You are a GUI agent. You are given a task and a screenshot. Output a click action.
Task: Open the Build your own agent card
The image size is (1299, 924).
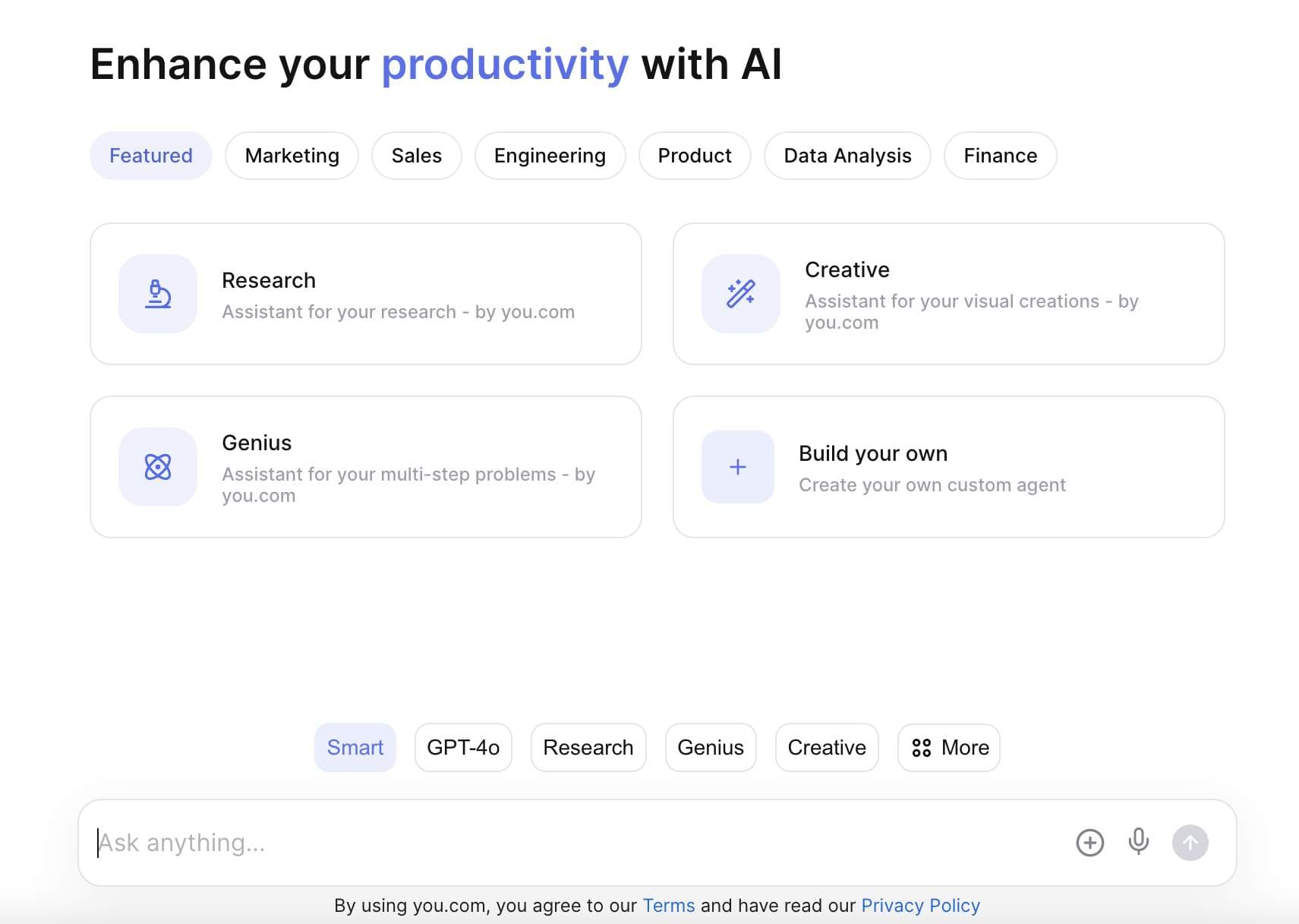[949, 467]
